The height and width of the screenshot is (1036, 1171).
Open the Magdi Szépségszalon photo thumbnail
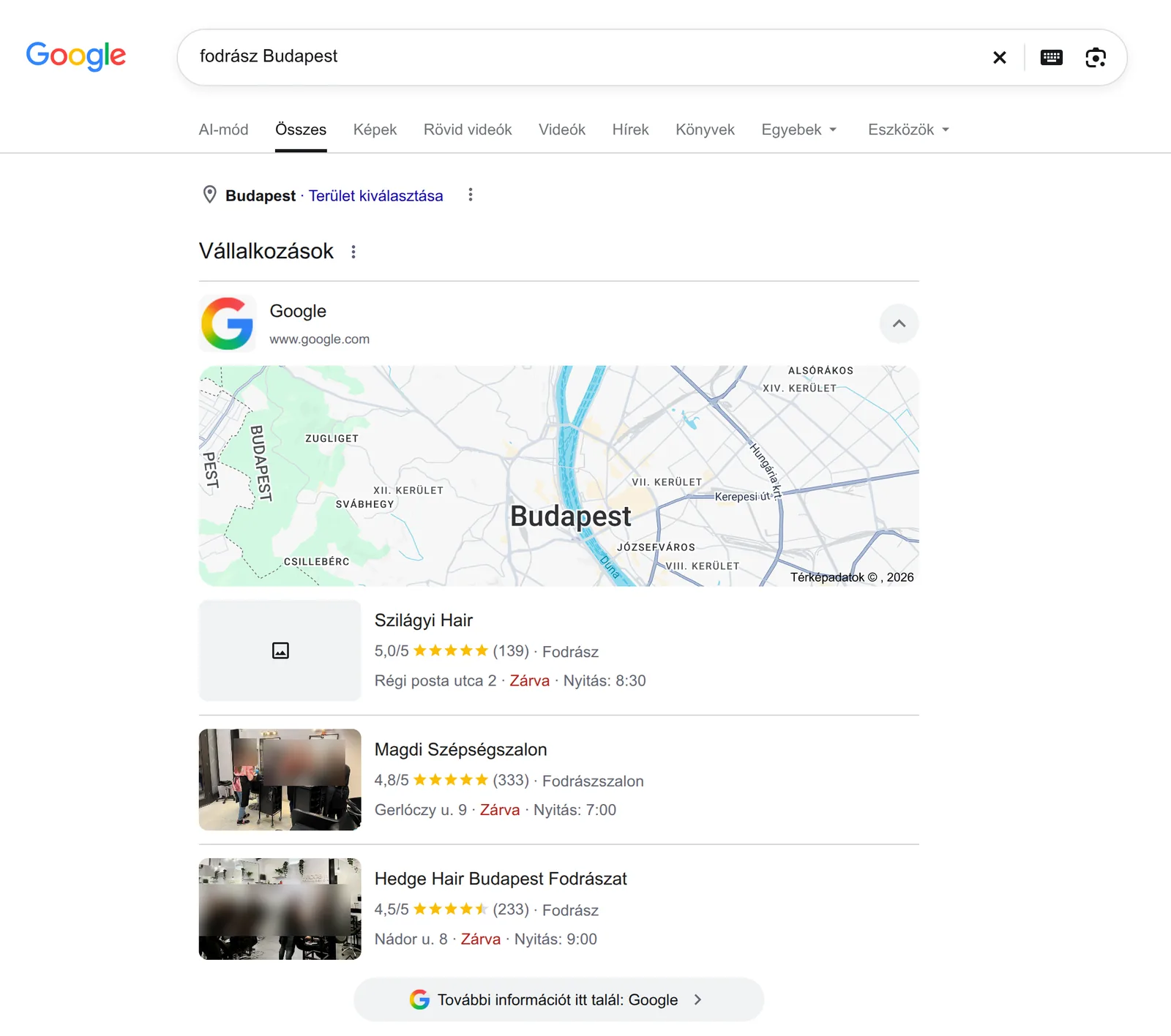click(x=280, y=779)
